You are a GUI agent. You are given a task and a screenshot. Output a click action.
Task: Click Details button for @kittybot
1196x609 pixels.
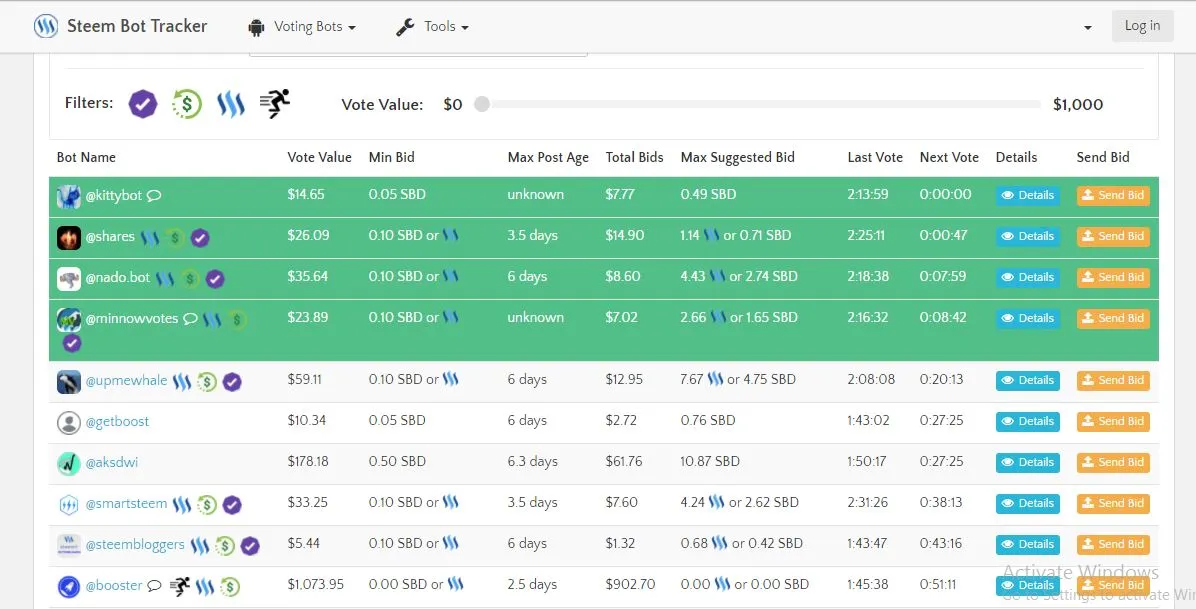pos(1027,195)
